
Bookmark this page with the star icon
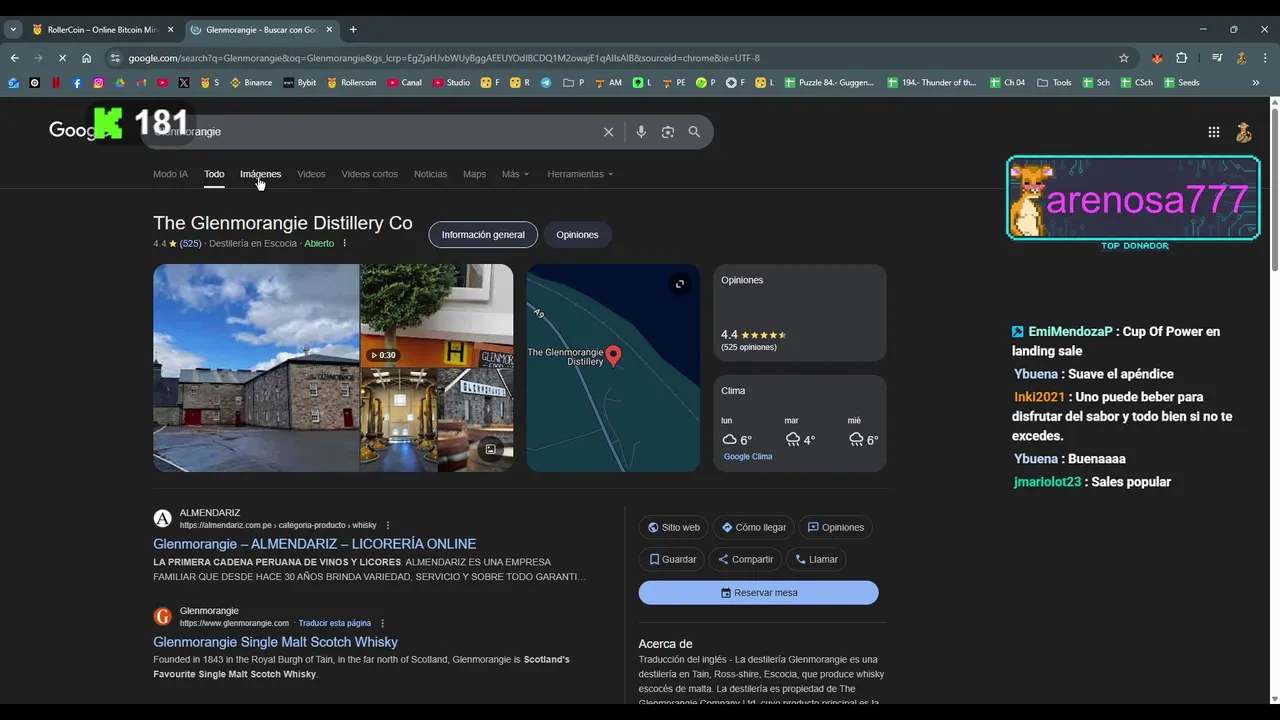point(1124,58)
